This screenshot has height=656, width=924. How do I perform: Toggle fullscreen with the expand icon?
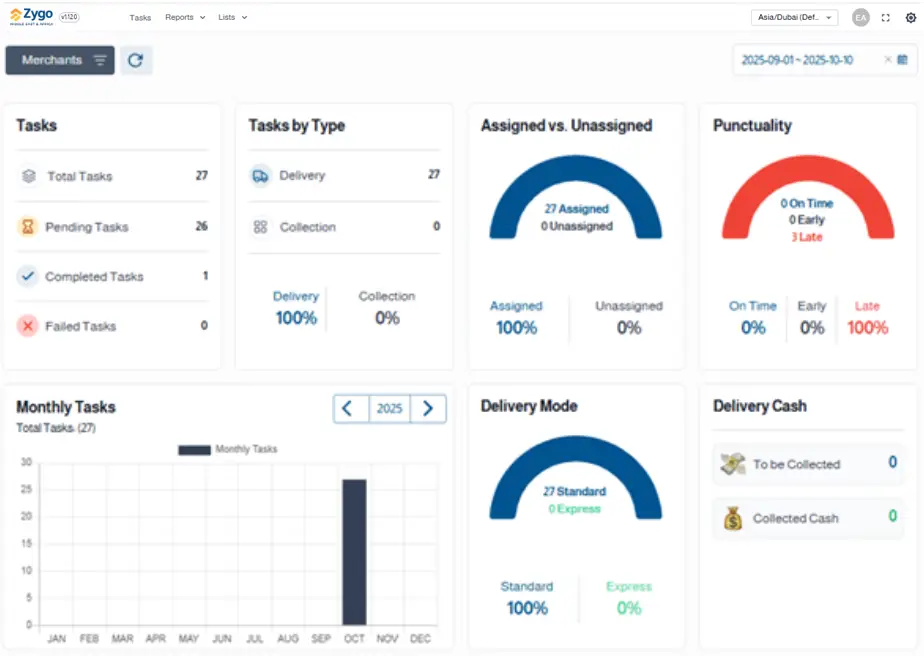(885, 18)
